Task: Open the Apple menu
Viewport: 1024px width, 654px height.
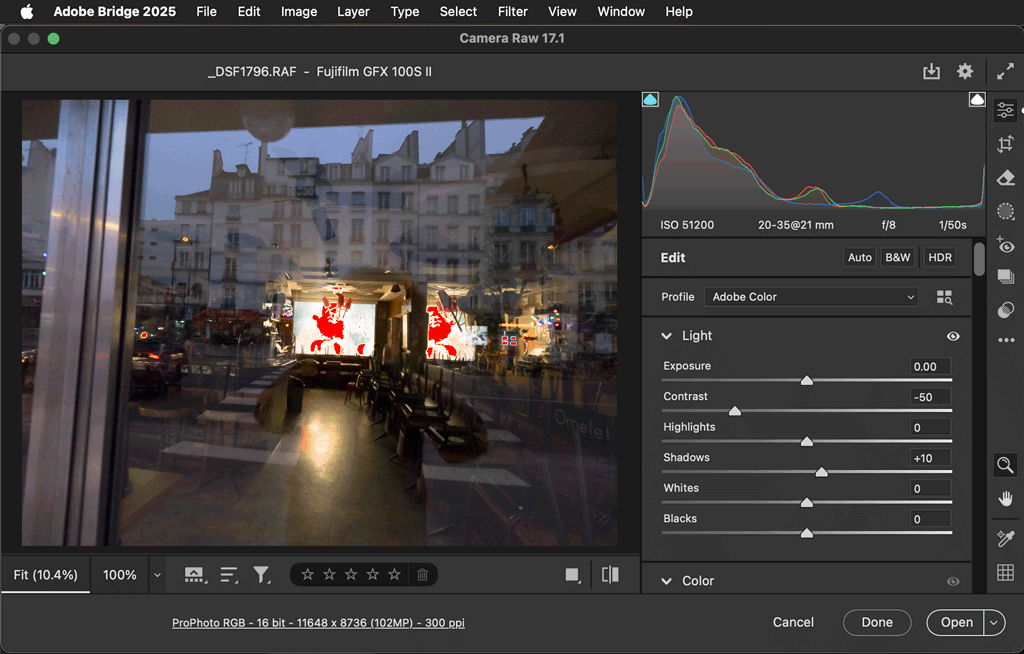Action: tap(27, 12)
